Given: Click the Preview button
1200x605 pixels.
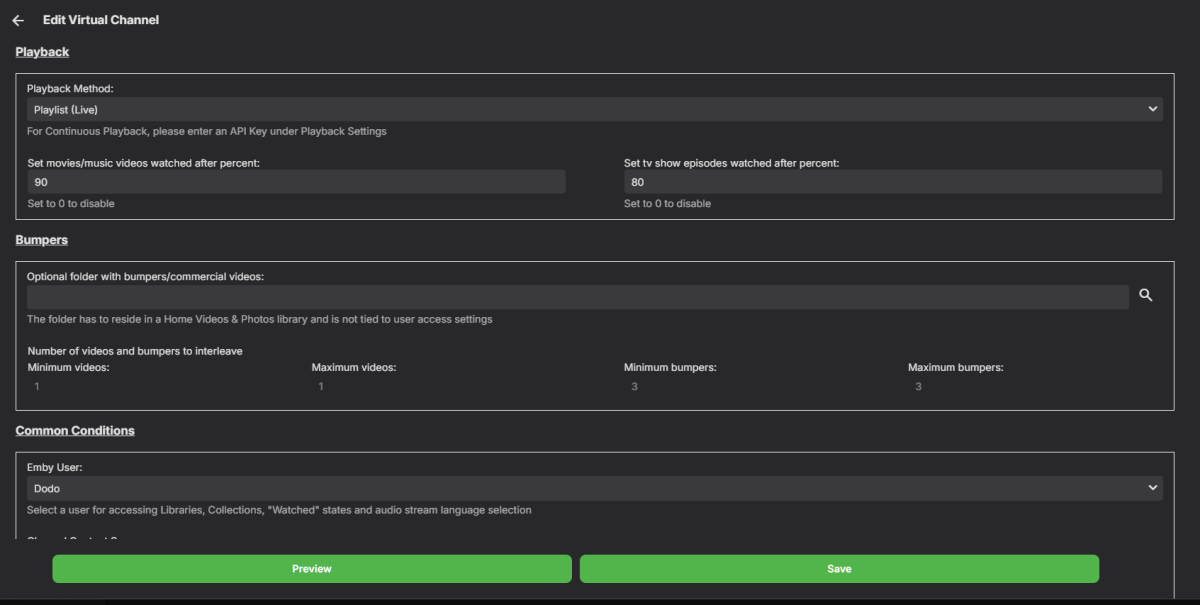Looking at the screenshot, I should pos(312,569).
